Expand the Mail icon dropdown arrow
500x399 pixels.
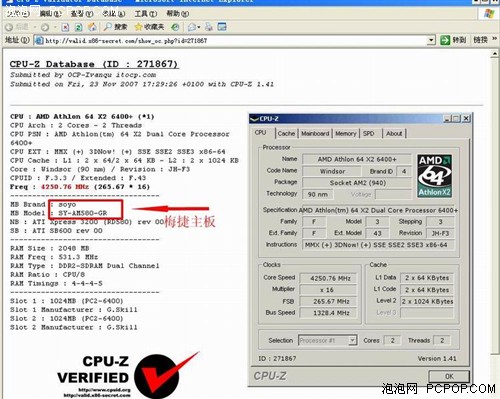pyautogui.click(x=199, y=27)
